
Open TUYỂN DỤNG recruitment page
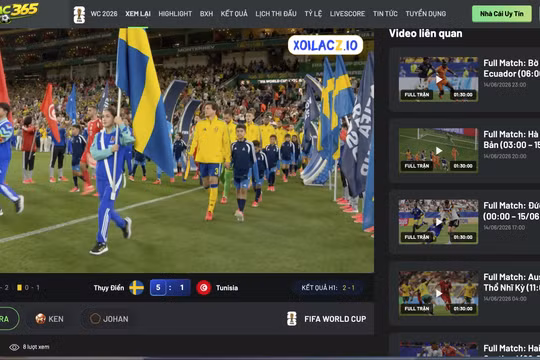point(426,14)
